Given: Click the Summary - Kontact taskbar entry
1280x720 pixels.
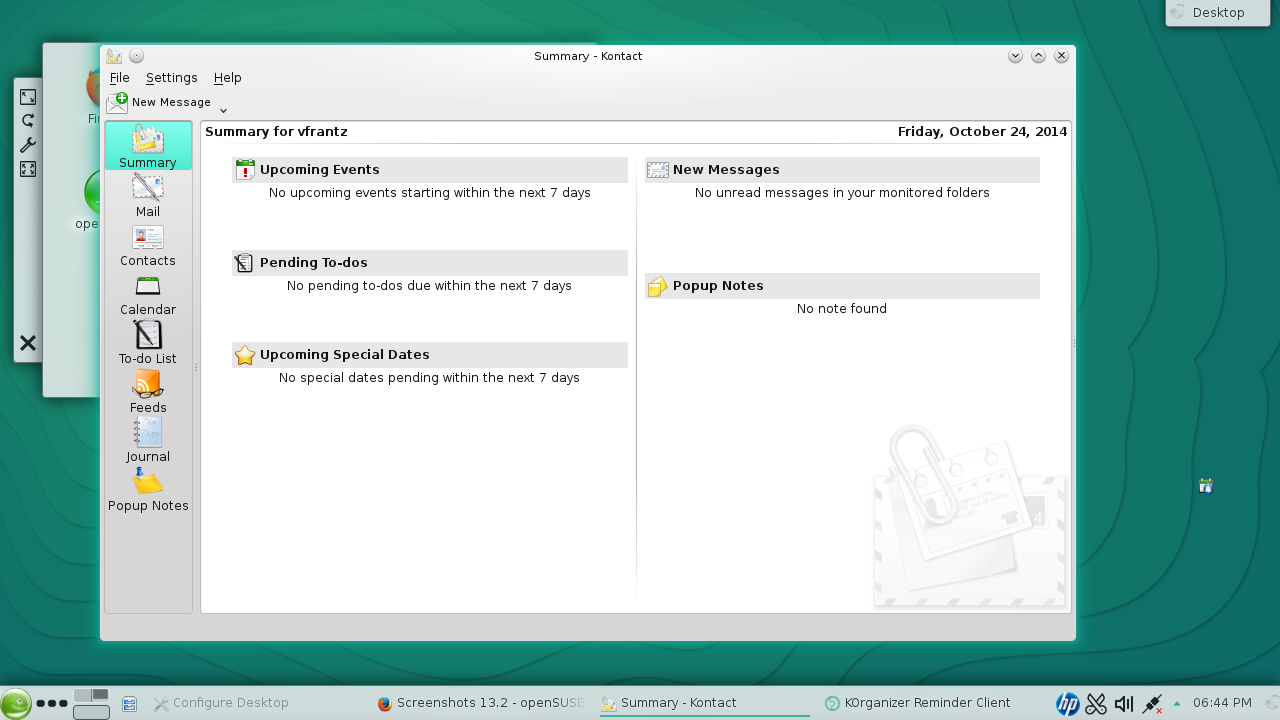Looking at the screenshot, I should point(705,703).
